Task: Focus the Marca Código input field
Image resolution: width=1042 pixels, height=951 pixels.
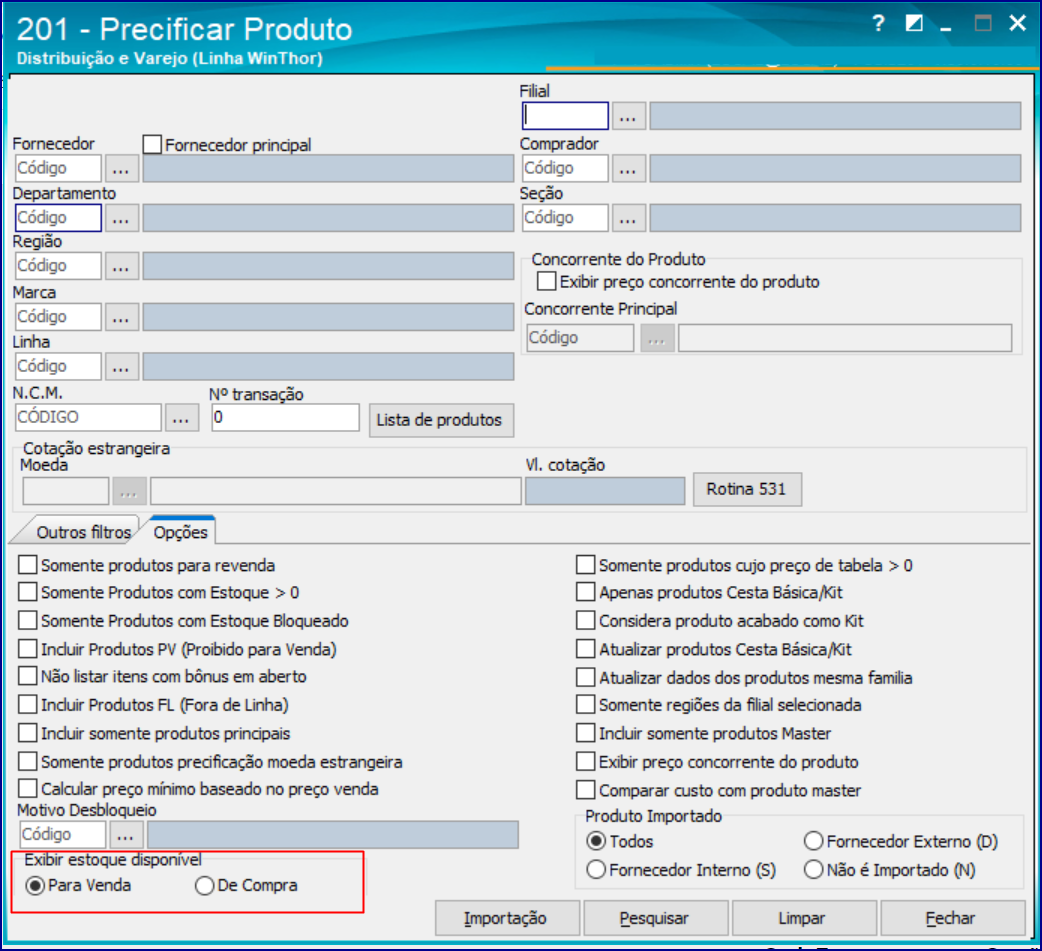Action: [x=58, y=317]
